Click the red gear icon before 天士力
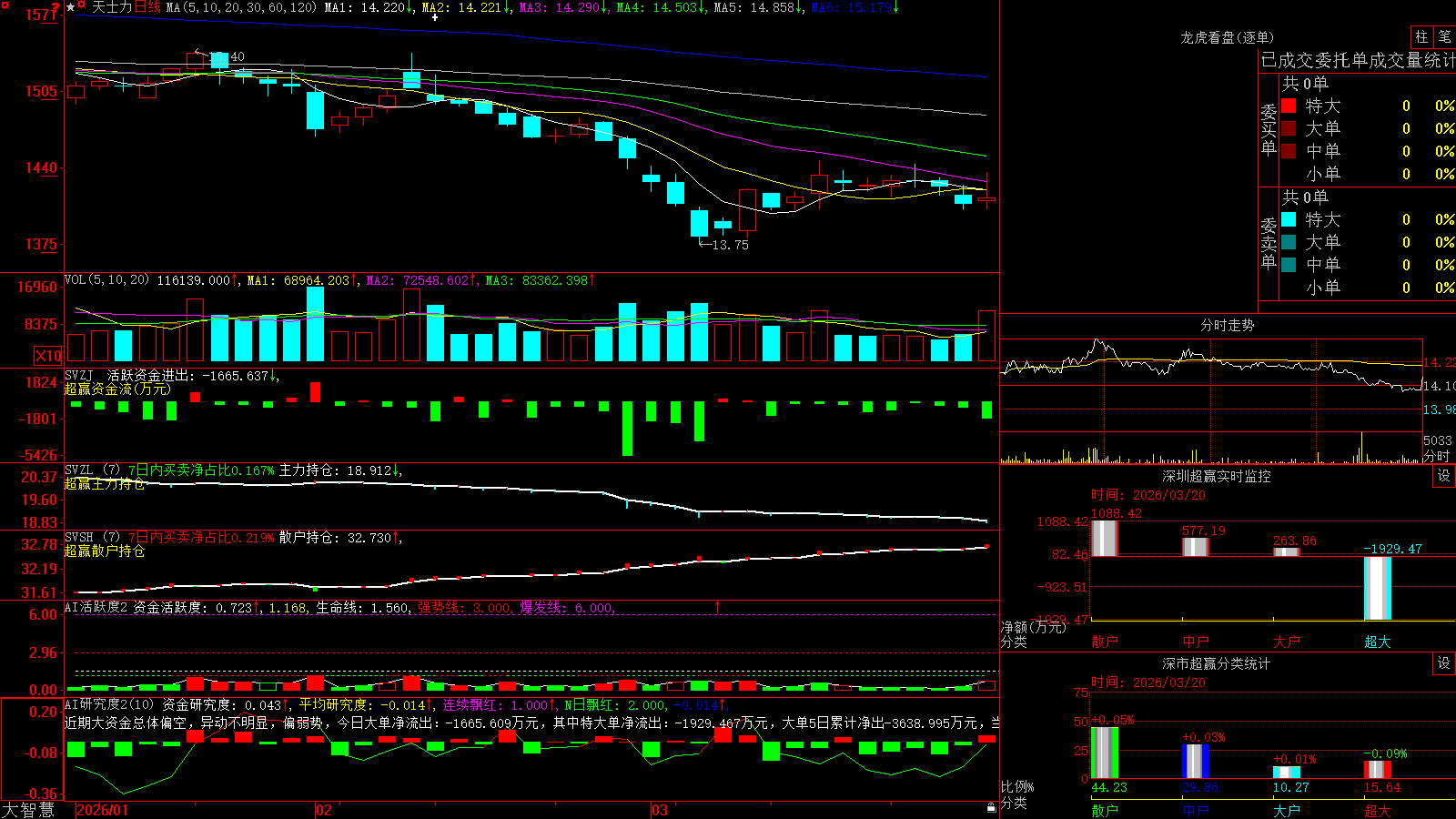The height and width of the screenshot is (819, 1456). coord(82,6)
